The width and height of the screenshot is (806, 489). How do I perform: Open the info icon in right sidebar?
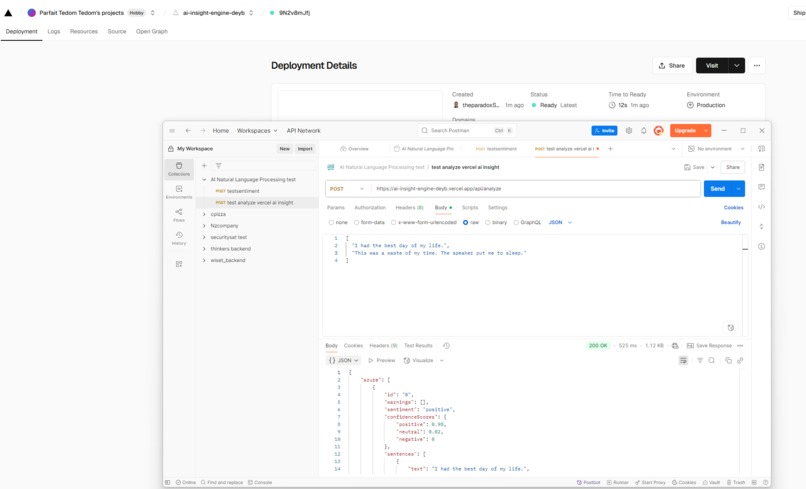[761, 246]
